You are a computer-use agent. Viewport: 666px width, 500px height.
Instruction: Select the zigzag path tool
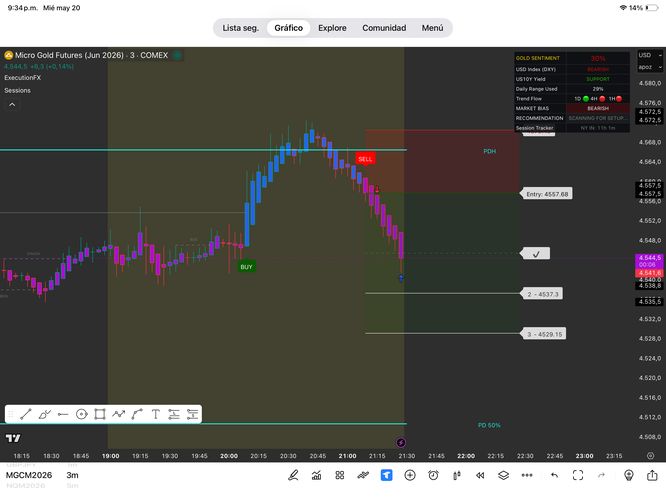point(119,414)
